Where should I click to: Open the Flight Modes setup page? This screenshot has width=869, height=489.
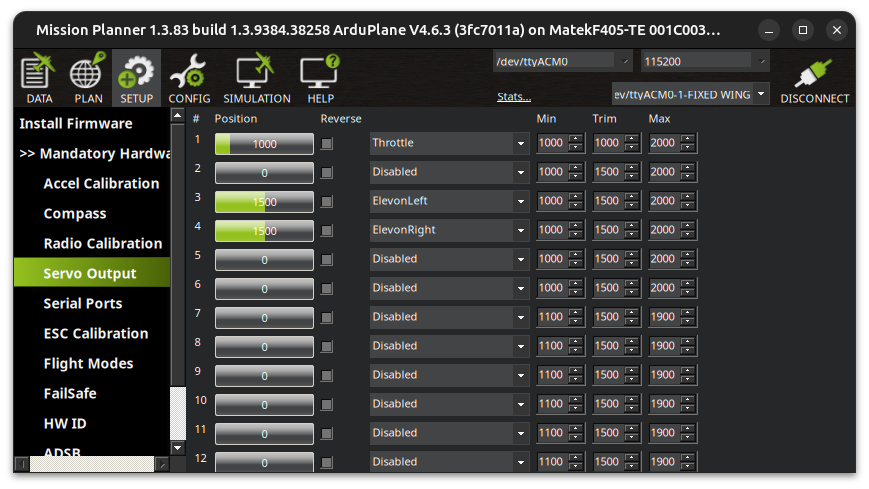(89, 363)
